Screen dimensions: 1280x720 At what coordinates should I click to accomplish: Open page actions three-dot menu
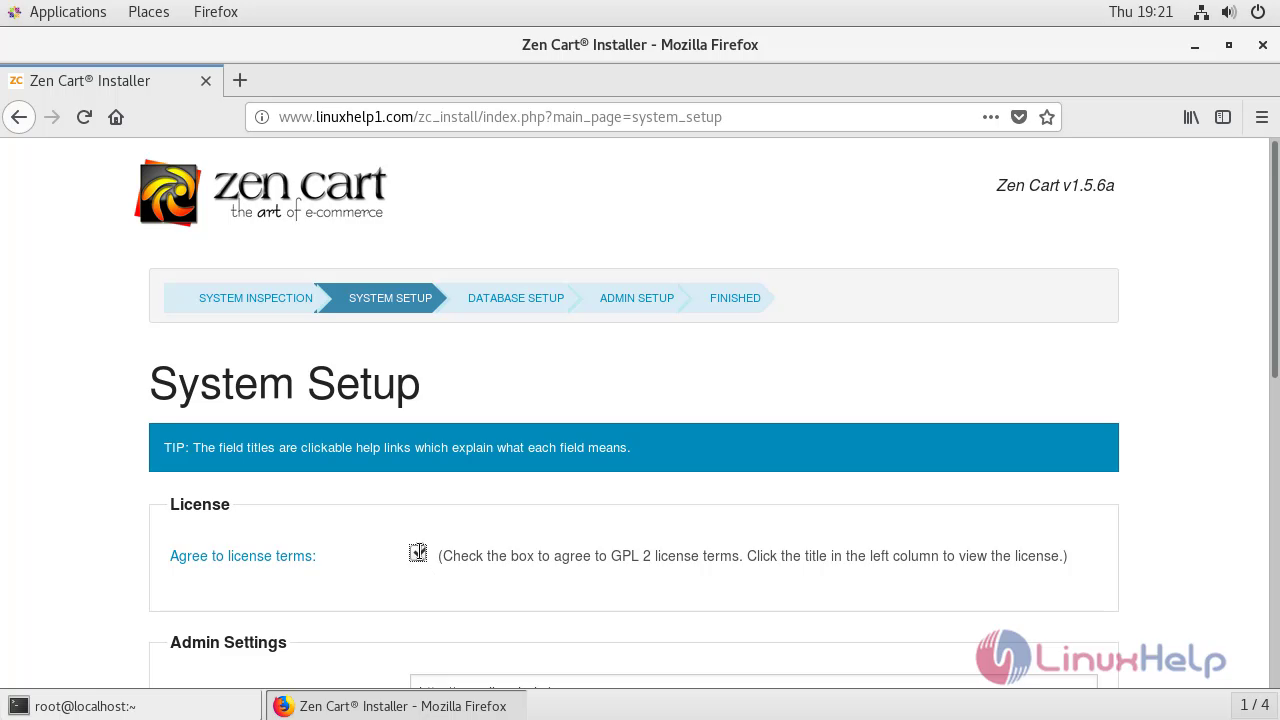point(991,117)
